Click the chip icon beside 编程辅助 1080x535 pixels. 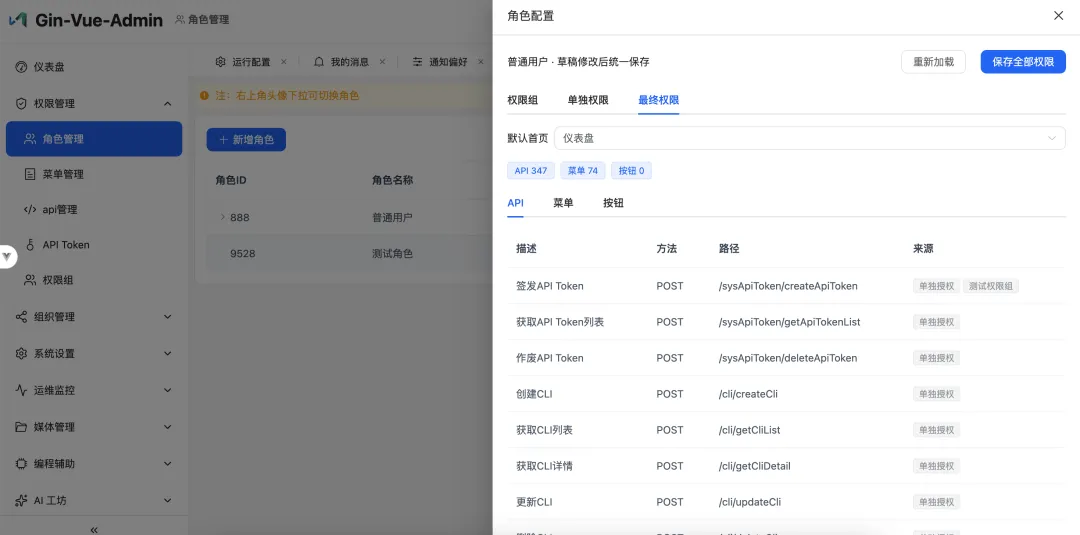[21, 463]
